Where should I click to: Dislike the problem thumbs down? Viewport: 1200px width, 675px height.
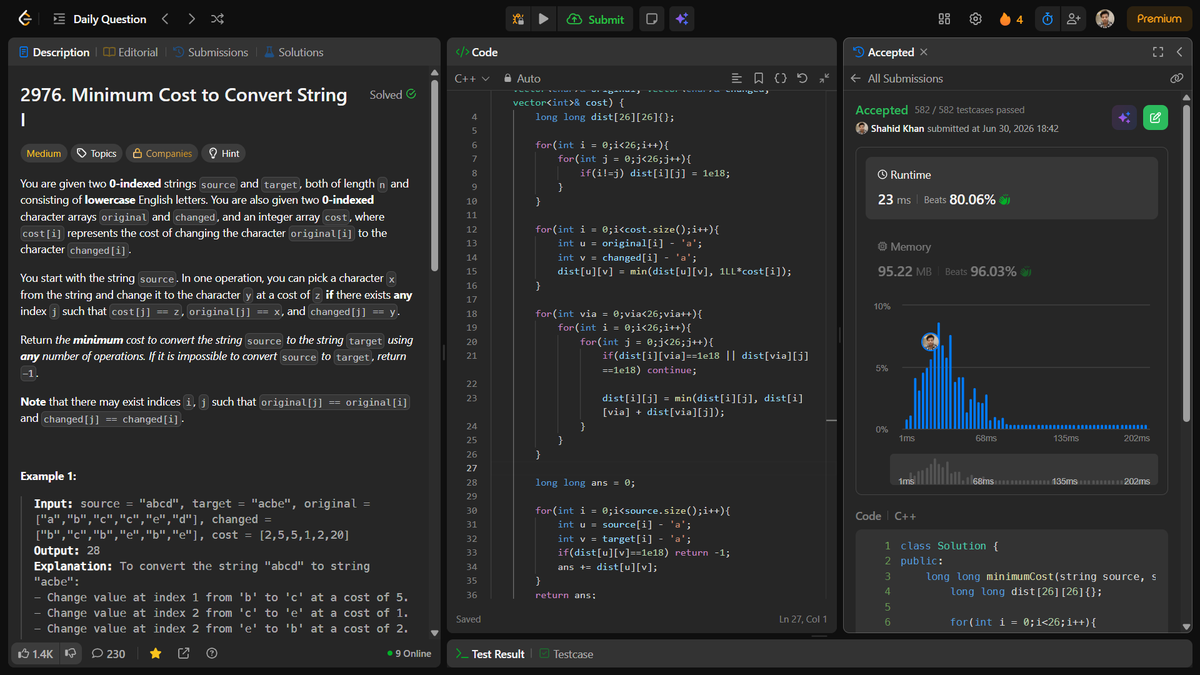71,653
